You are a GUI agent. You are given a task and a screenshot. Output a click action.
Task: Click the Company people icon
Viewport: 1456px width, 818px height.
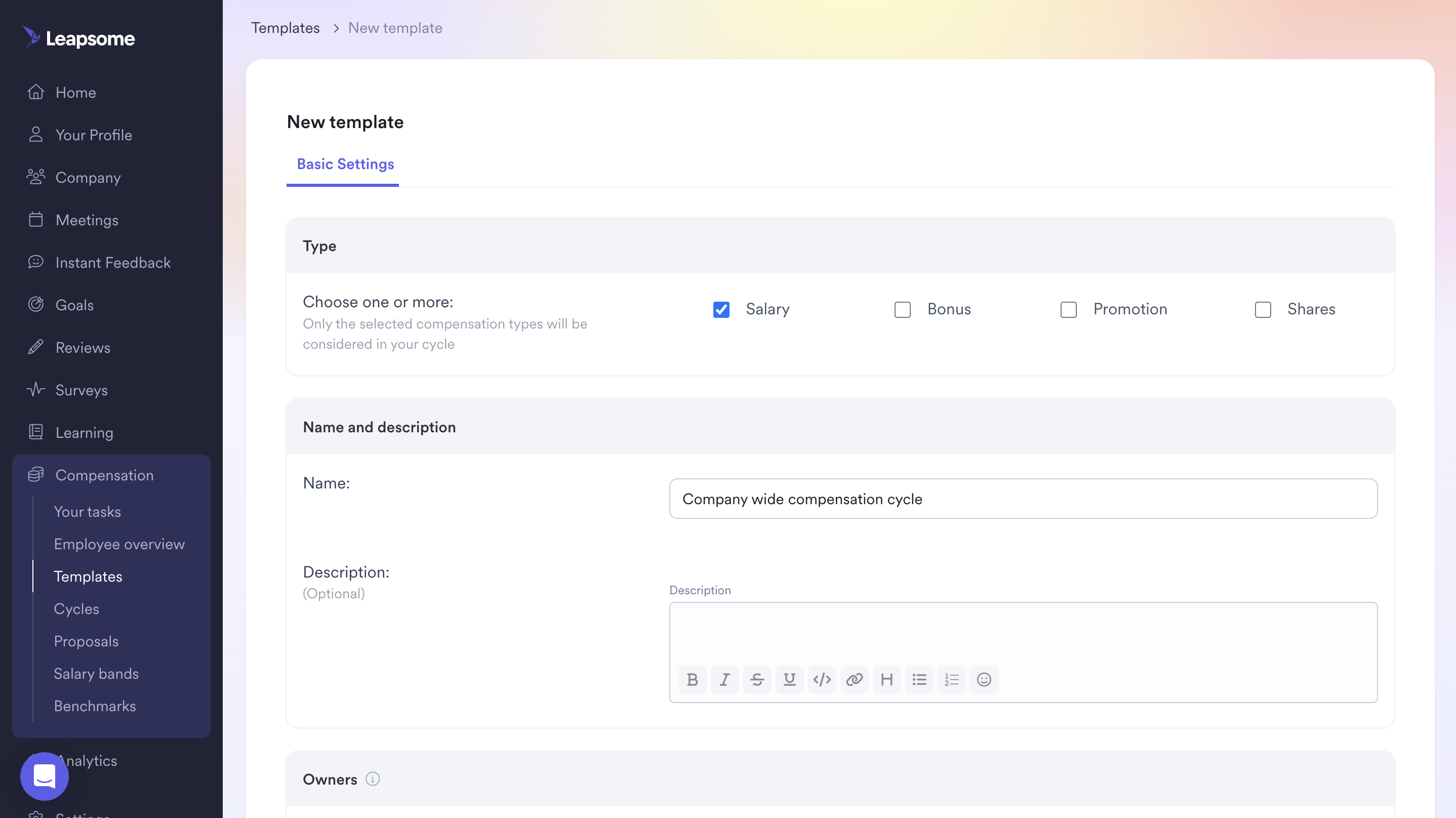point(35,177)
